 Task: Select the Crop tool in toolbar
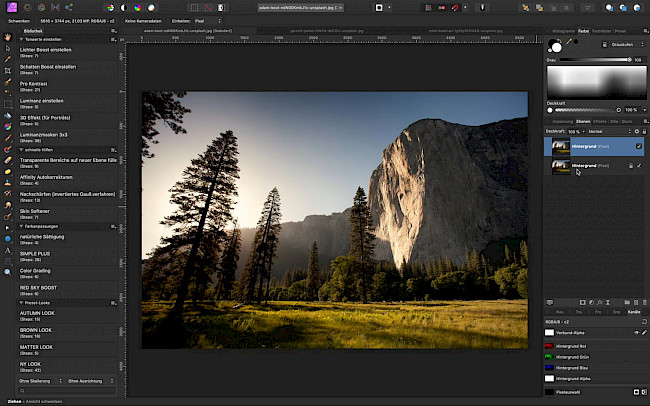click(8, 70)
